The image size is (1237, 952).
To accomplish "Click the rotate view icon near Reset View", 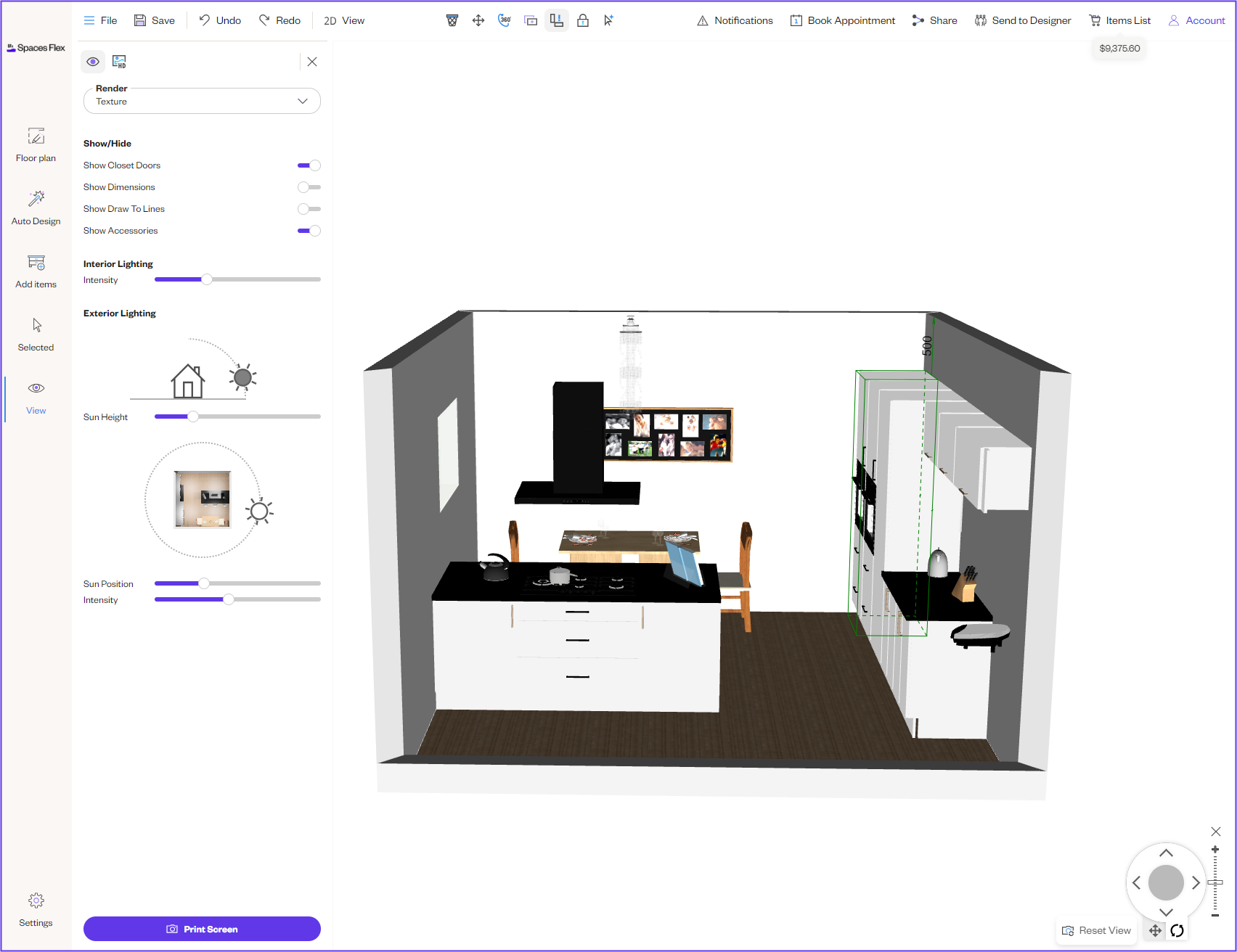I will pos(1177,930).
